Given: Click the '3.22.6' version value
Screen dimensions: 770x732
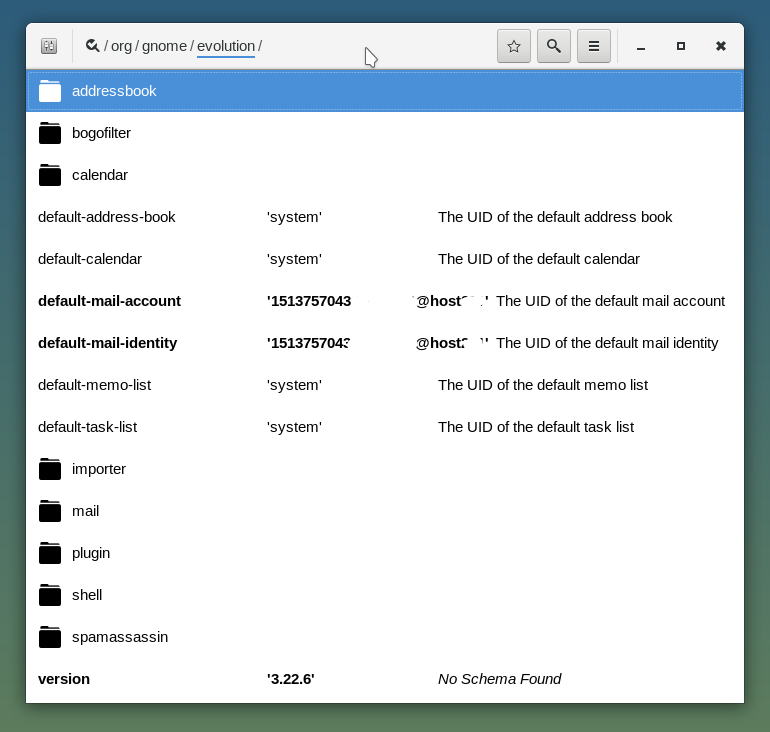Looking at the screenshot, I should (x=291, y=679).
